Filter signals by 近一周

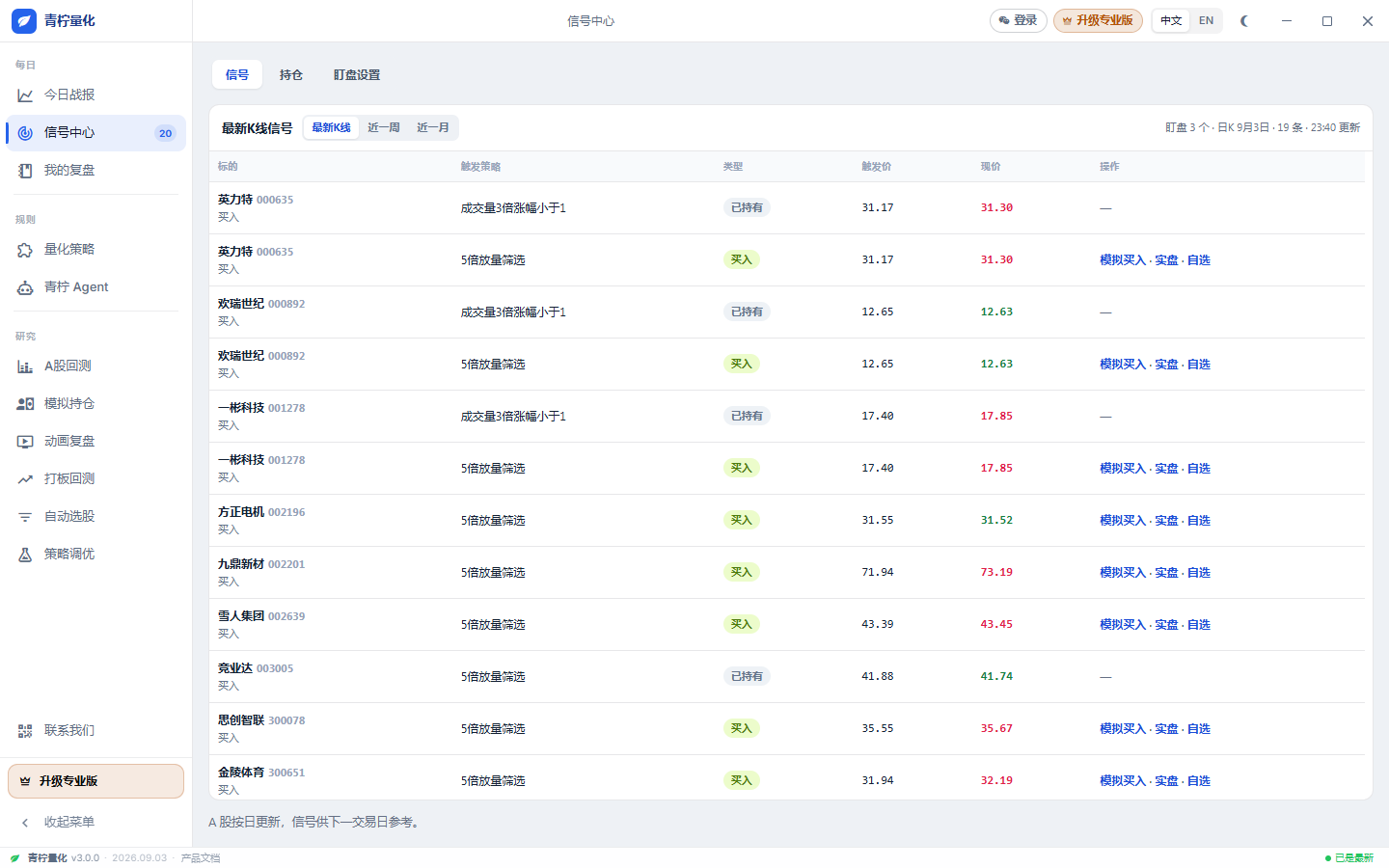pyautogui.click(x=384, y=127)
